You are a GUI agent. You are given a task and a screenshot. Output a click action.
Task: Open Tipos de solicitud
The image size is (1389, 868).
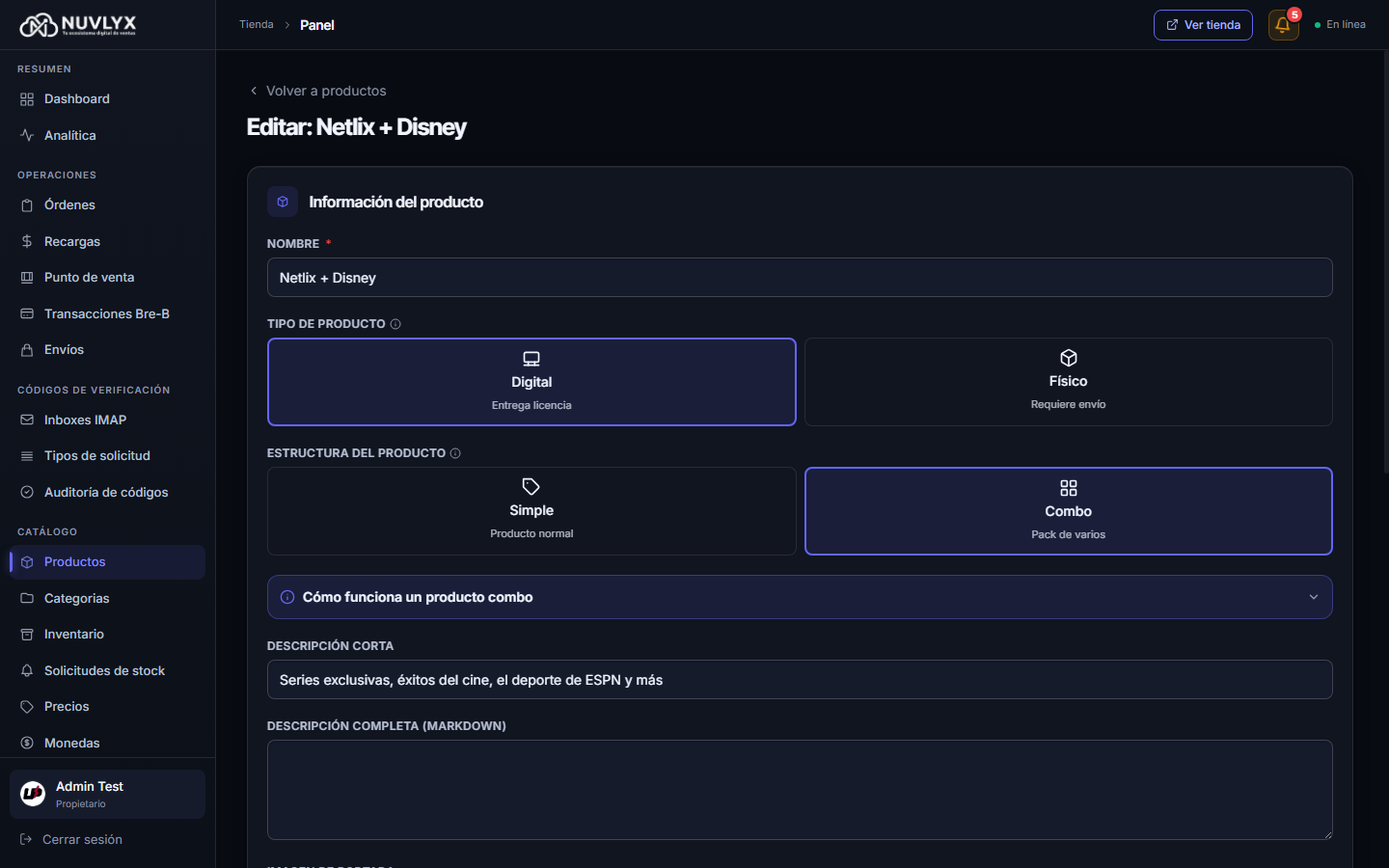click(x=108, y=456)
